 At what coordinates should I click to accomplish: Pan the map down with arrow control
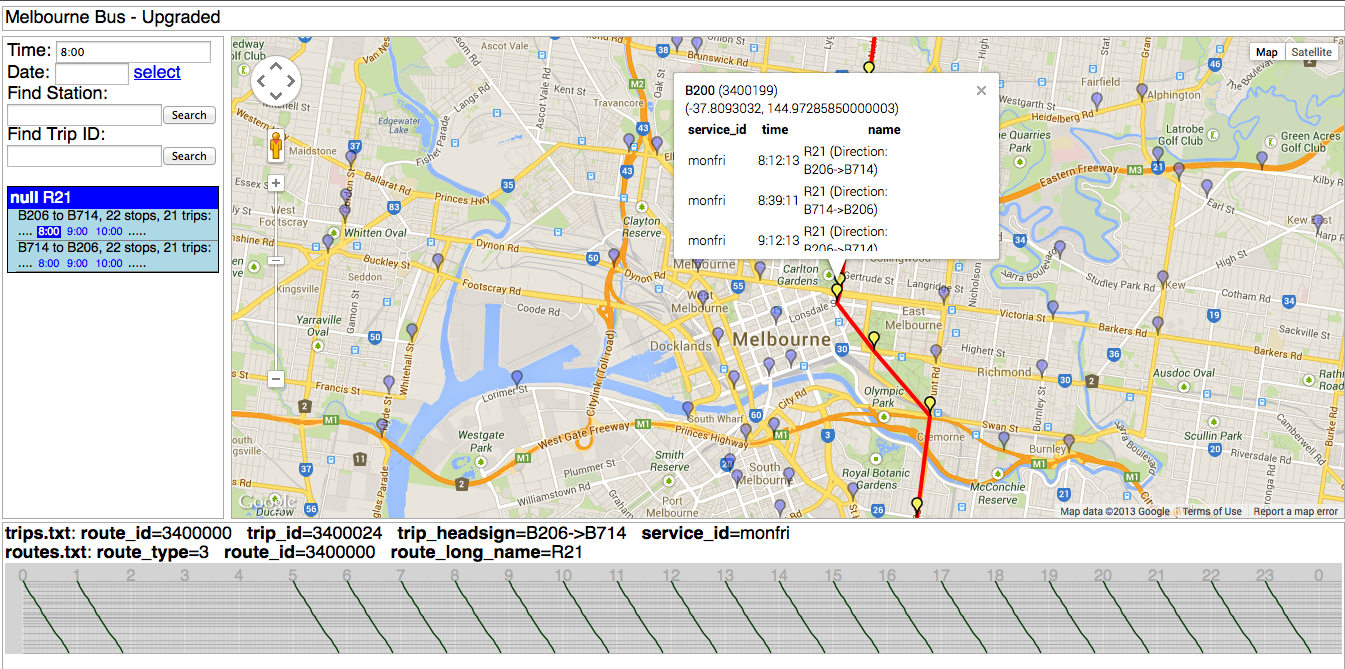(x=275, y=95)
